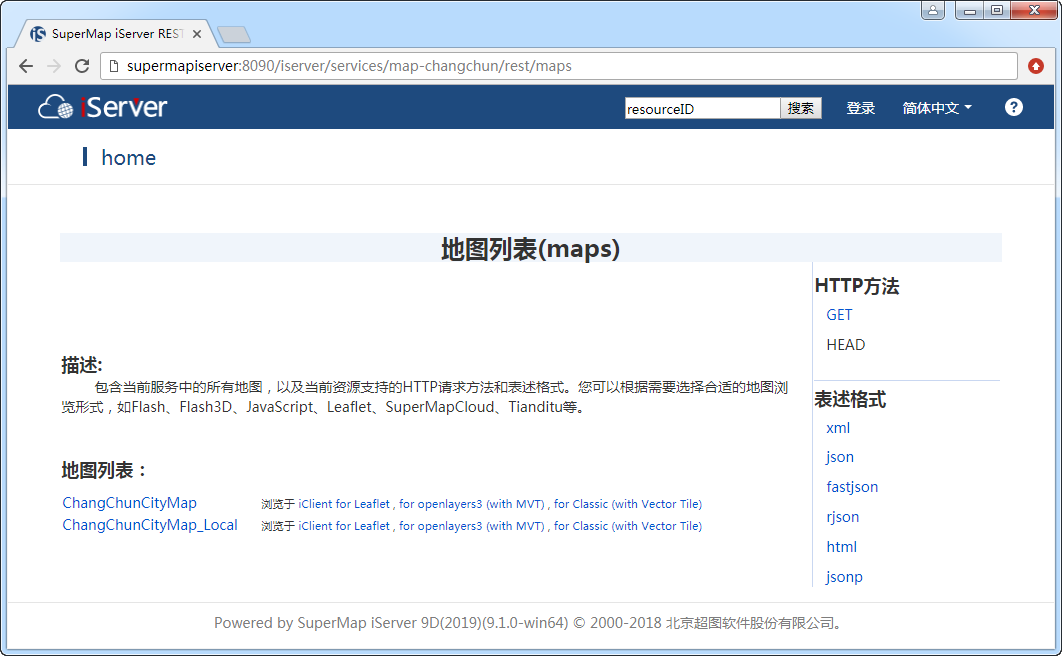The height and width of the screenshot is (656, 1062).
Task: Open a new browser tab
Action: [234, 35]
